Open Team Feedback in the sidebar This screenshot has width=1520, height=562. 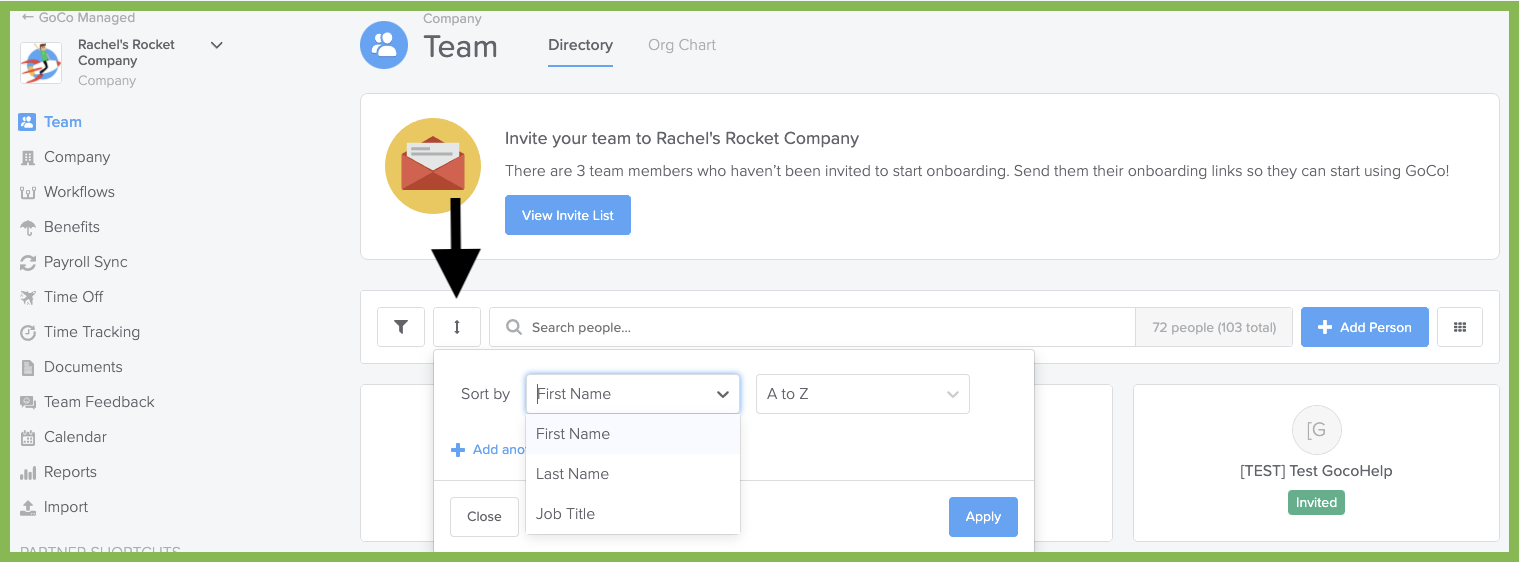click(x=99, y=402)
